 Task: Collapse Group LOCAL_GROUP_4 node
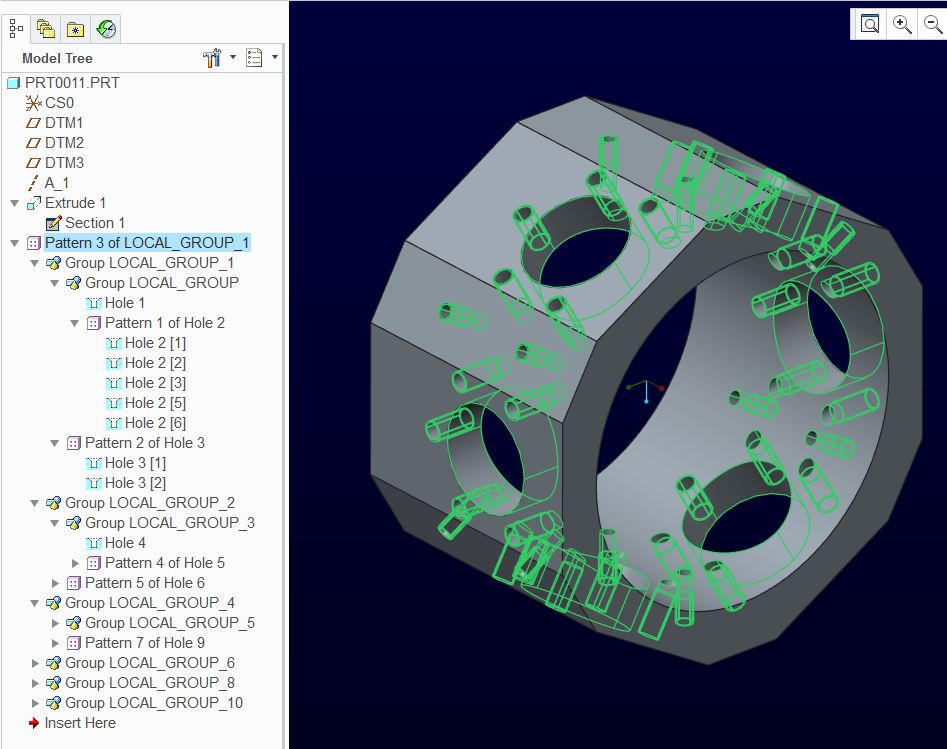click(35, 603)
